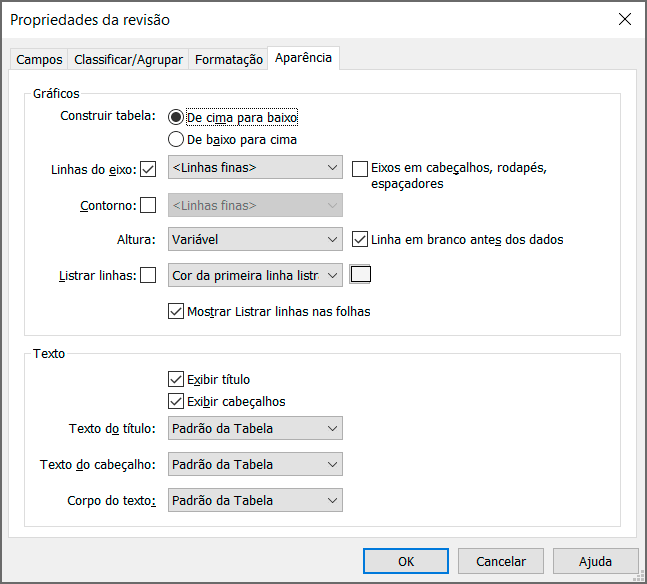Screen dimensions: 647x584
Task: Expand the Linhas do eixo style dropdown
Action: [x=256, y=168]
